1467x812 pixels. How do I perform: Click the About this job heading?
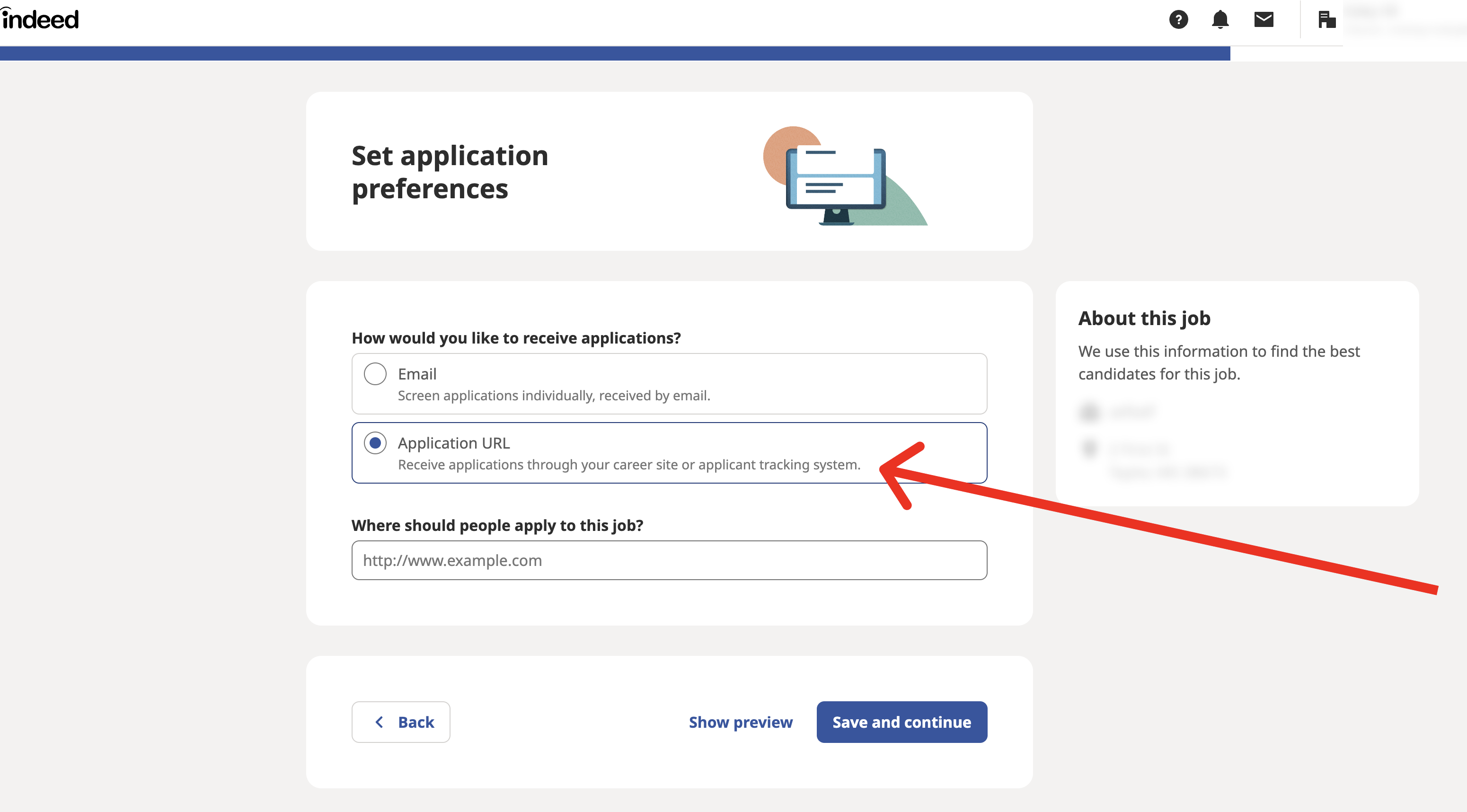1144,318
